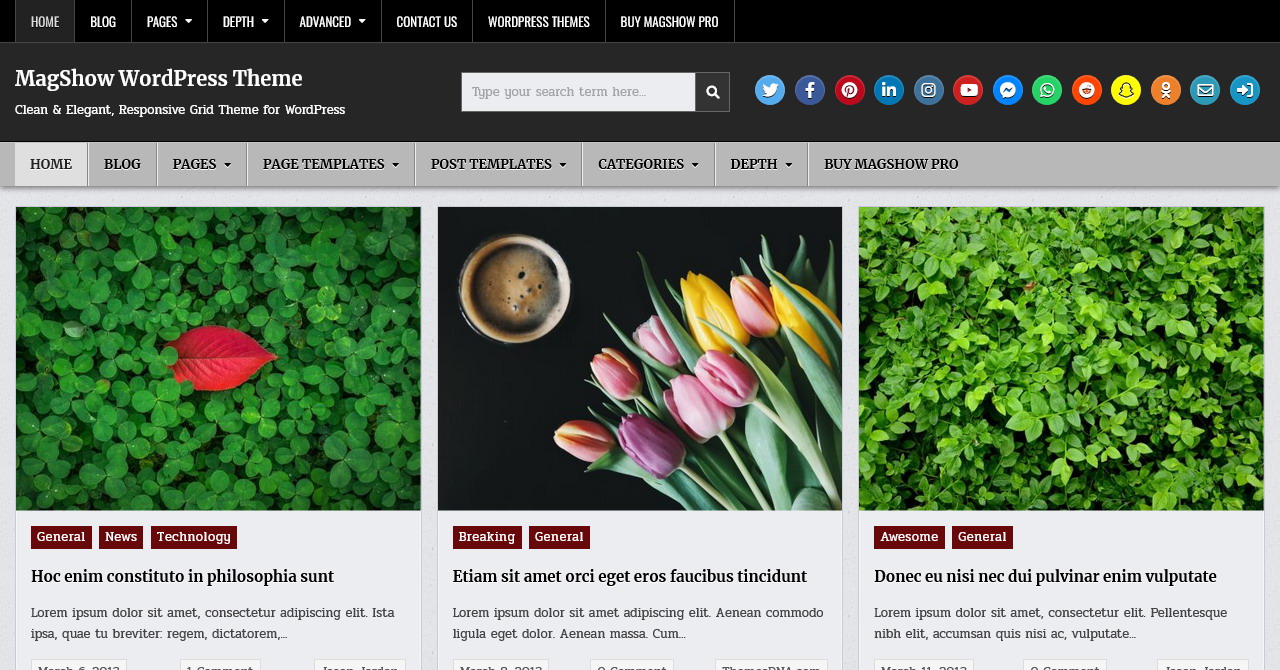Open WordPress Themes menu item
The width and height of the screenshot is (1280, 670).
pyautogui.click(x=539, y=21)
